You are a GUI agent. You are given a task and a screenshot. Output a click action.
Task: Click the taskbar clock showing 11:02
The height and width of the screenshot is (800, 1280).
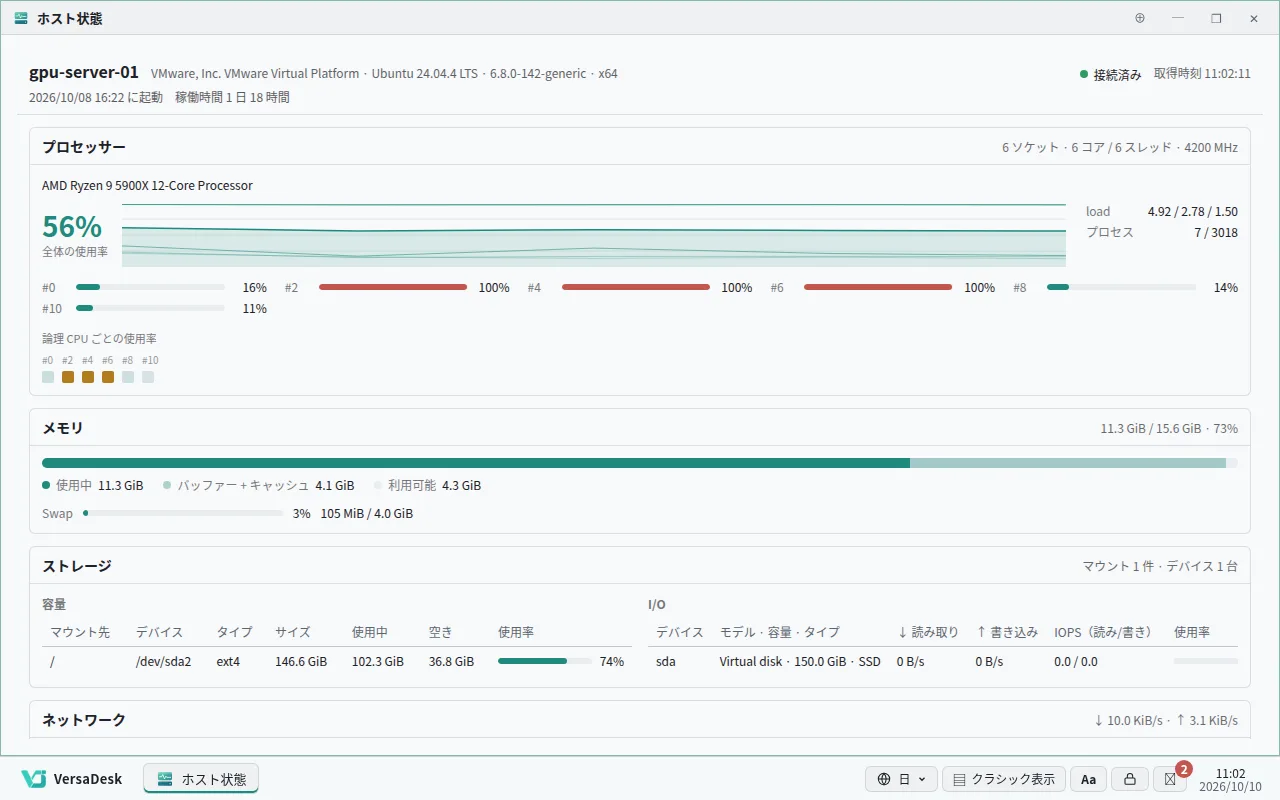(1230, 779)
